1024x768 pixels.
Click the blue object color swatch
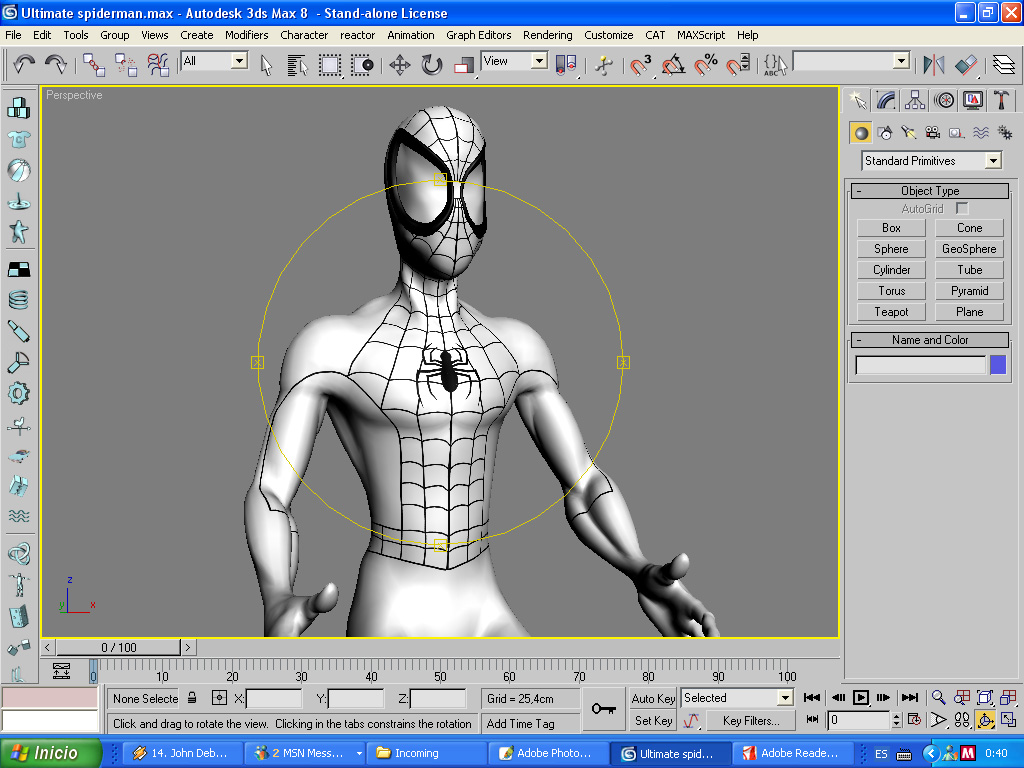coord(998,365)
